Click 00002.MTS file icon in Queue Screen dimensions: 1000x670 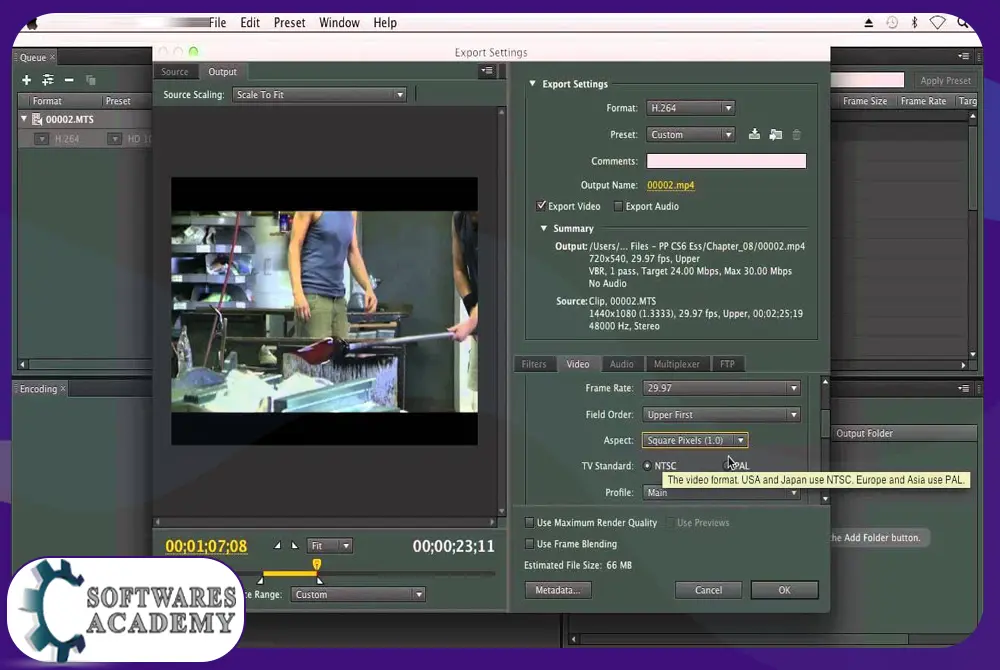pyautogui.click(x=38, y=119)
